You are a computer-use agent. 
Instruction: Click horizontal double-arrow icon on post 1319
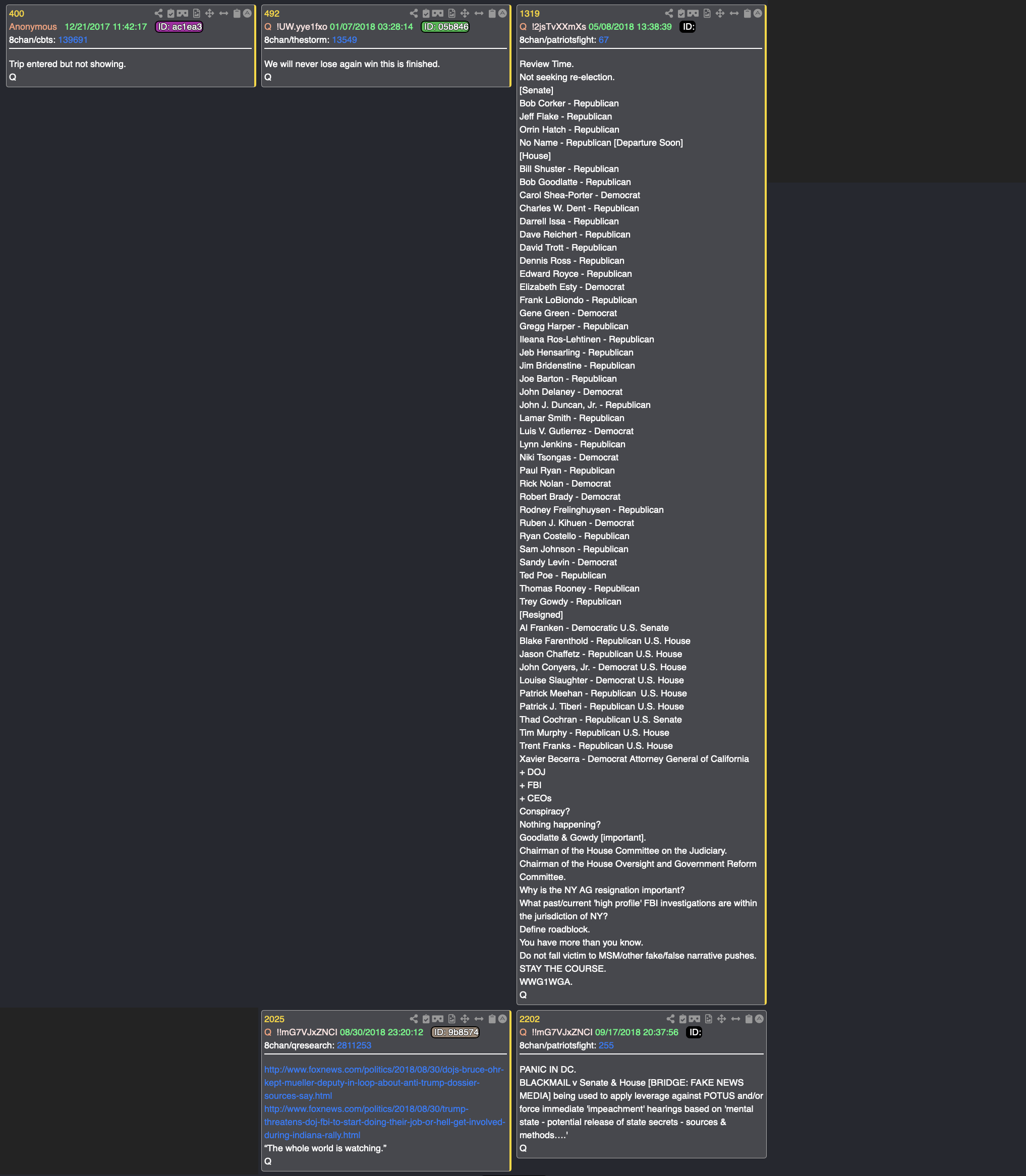click(734, 13)
